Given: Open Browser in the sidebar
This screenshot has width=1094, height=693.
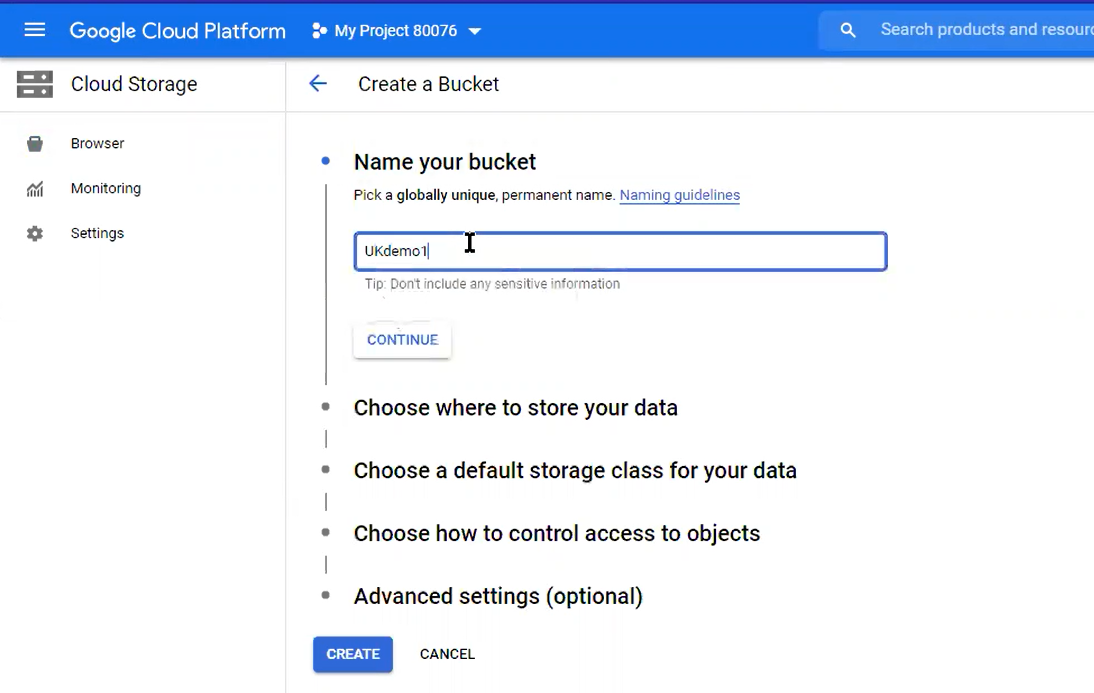Looking at the screenshot, I should (x=97, y=143).
